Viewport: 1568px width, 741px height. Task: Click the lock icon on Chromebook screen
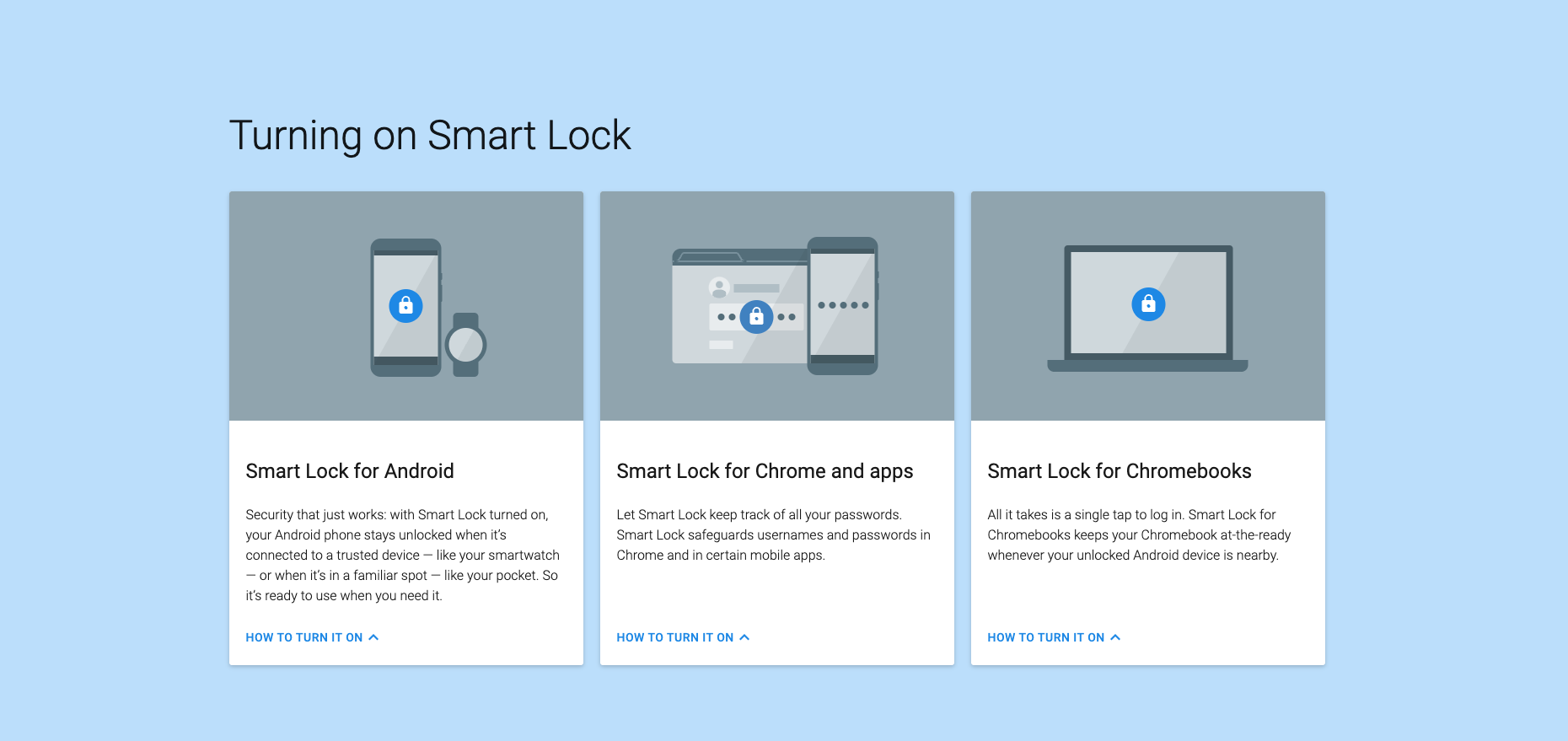tap(1148, 303)
